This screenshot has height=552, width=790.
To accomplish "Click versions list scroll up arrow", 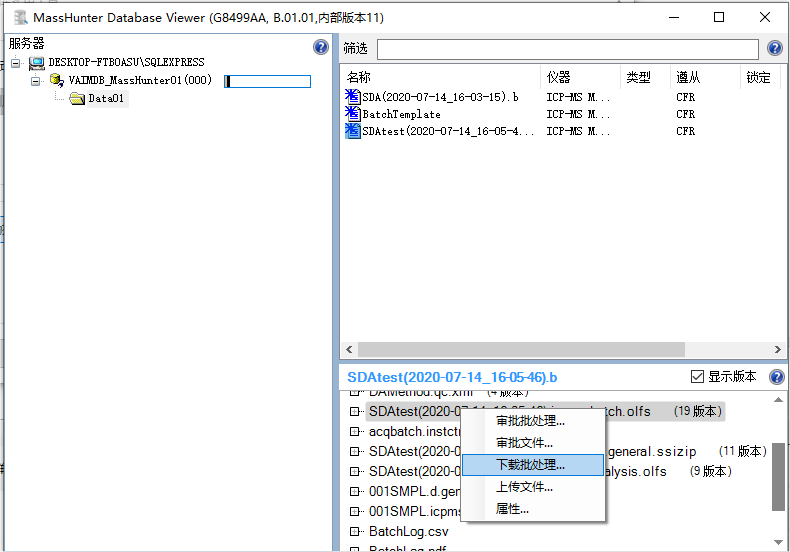I will (x=778, y=400).
